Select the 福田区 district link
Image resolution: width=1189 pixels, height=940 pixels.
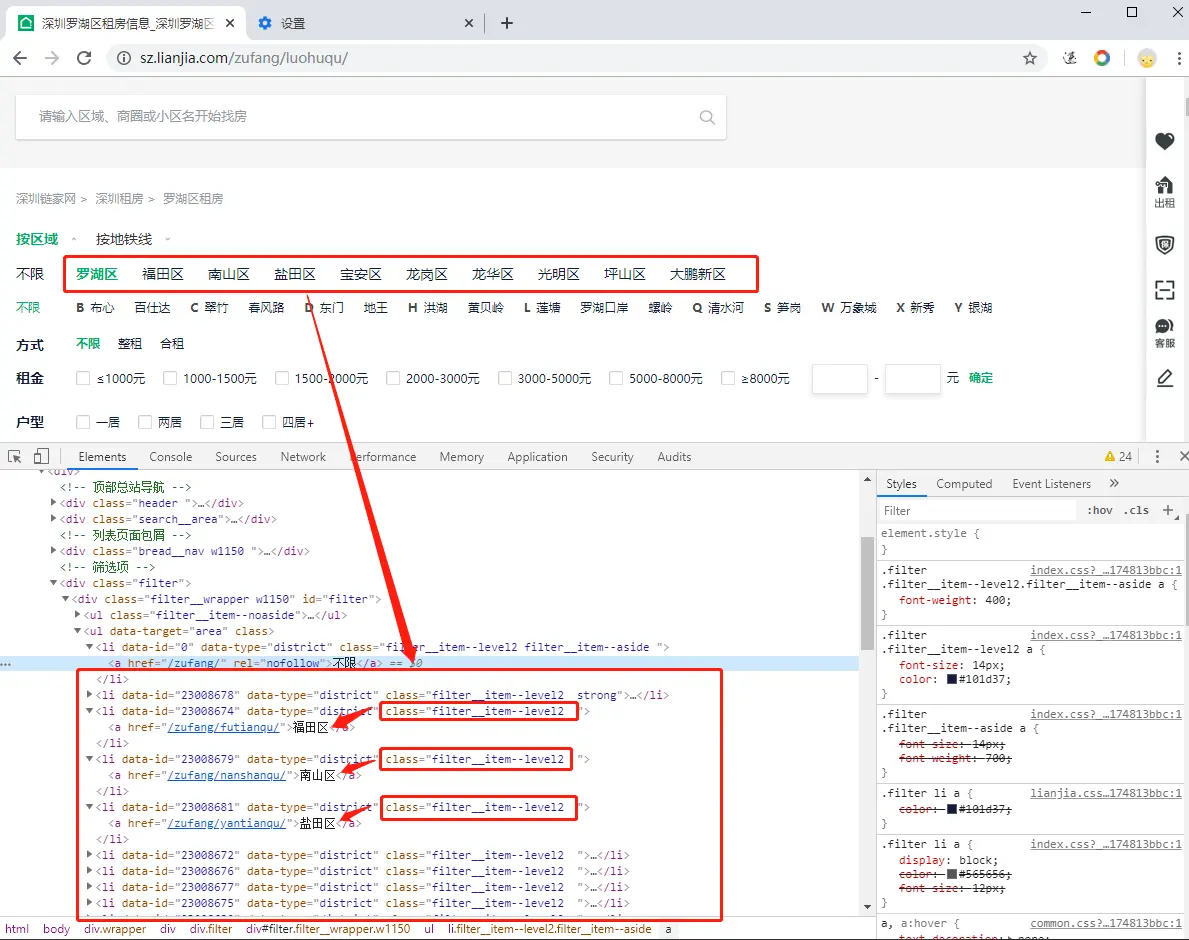(x=163, y=274)
